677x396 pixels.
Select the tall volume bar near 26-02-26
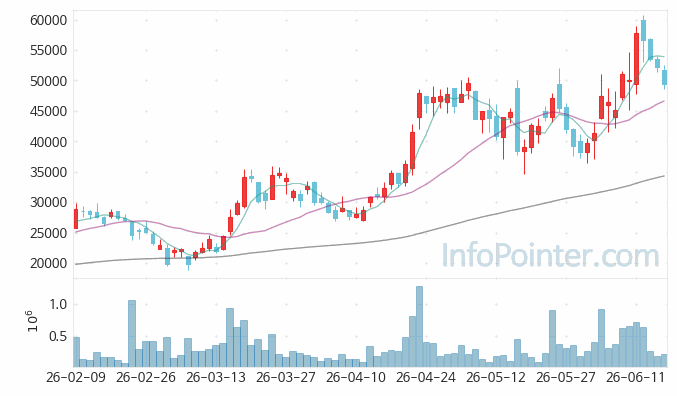tap(132, 333)
